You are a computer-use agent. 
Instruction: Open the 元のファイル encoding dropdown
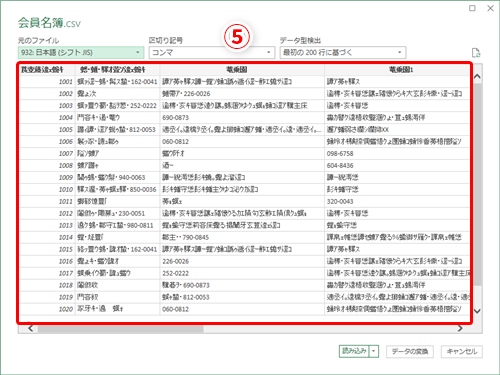pyautogui.click(x=81, y=52)
